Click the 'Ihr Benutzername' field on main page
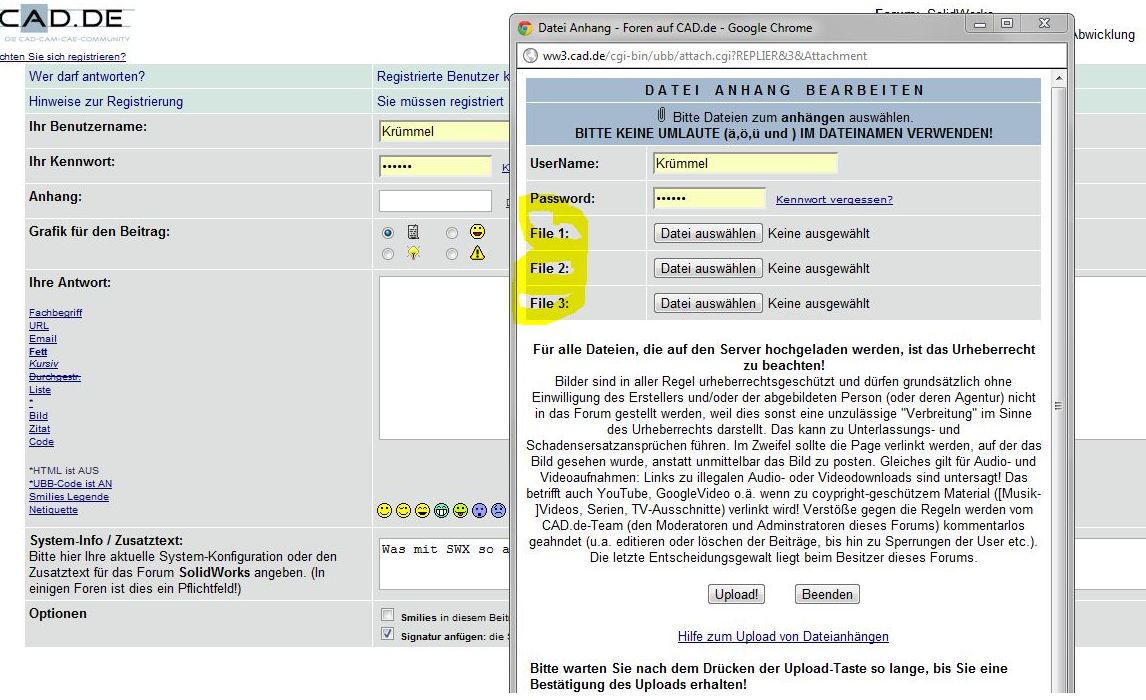 [444, 132]
